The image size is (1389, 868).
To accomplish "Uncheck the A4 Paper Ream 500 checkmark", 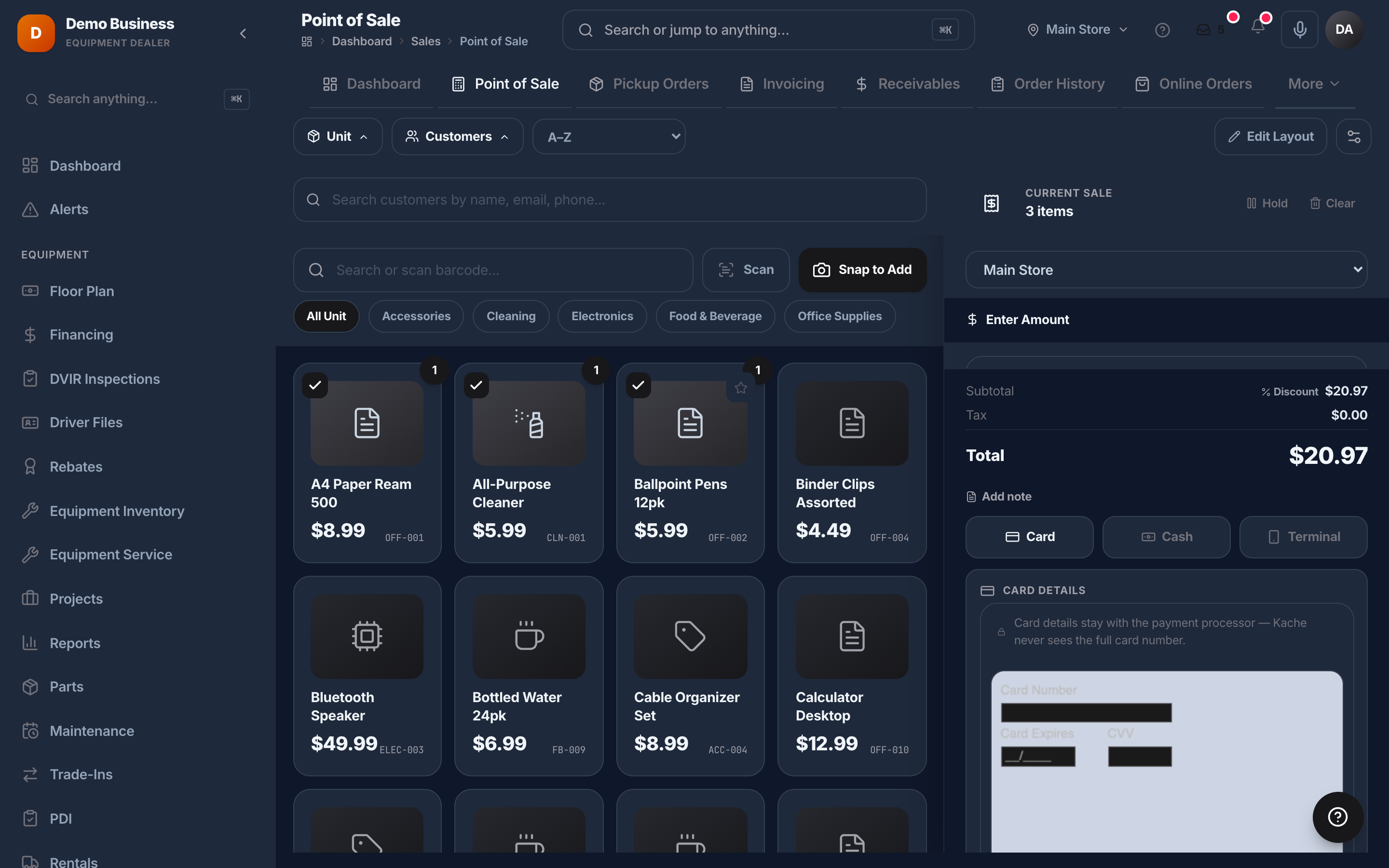I will point(314,385).
